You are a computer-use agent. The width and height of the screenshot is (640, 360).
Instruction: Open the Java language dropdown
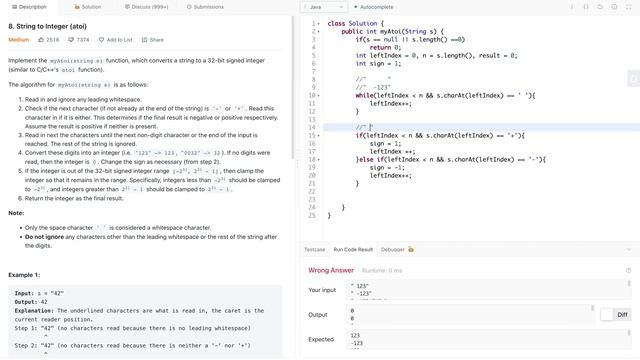(x=324, y=7)
